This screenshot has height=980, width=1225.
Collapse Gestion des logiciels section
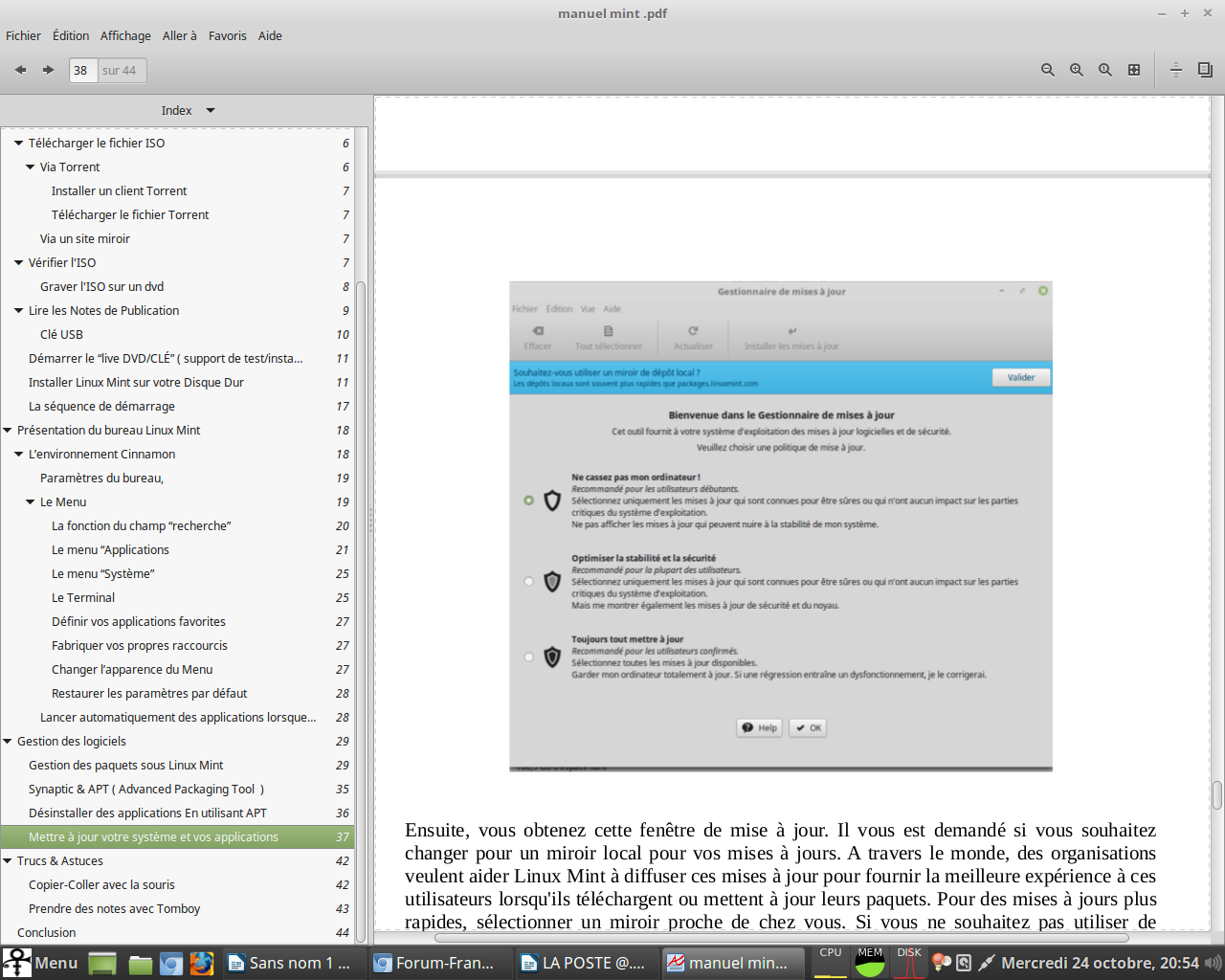pos(7,741)
